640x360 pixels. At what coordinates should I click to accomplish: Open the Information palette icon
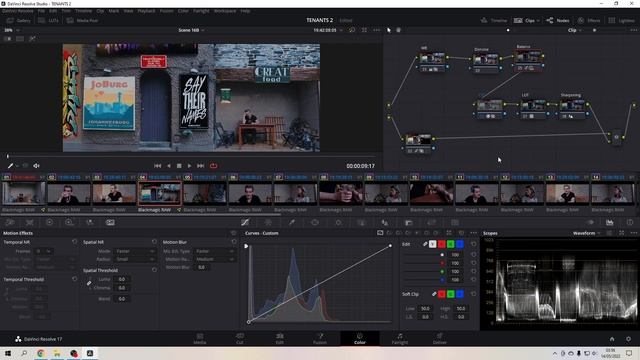(630, 222)
